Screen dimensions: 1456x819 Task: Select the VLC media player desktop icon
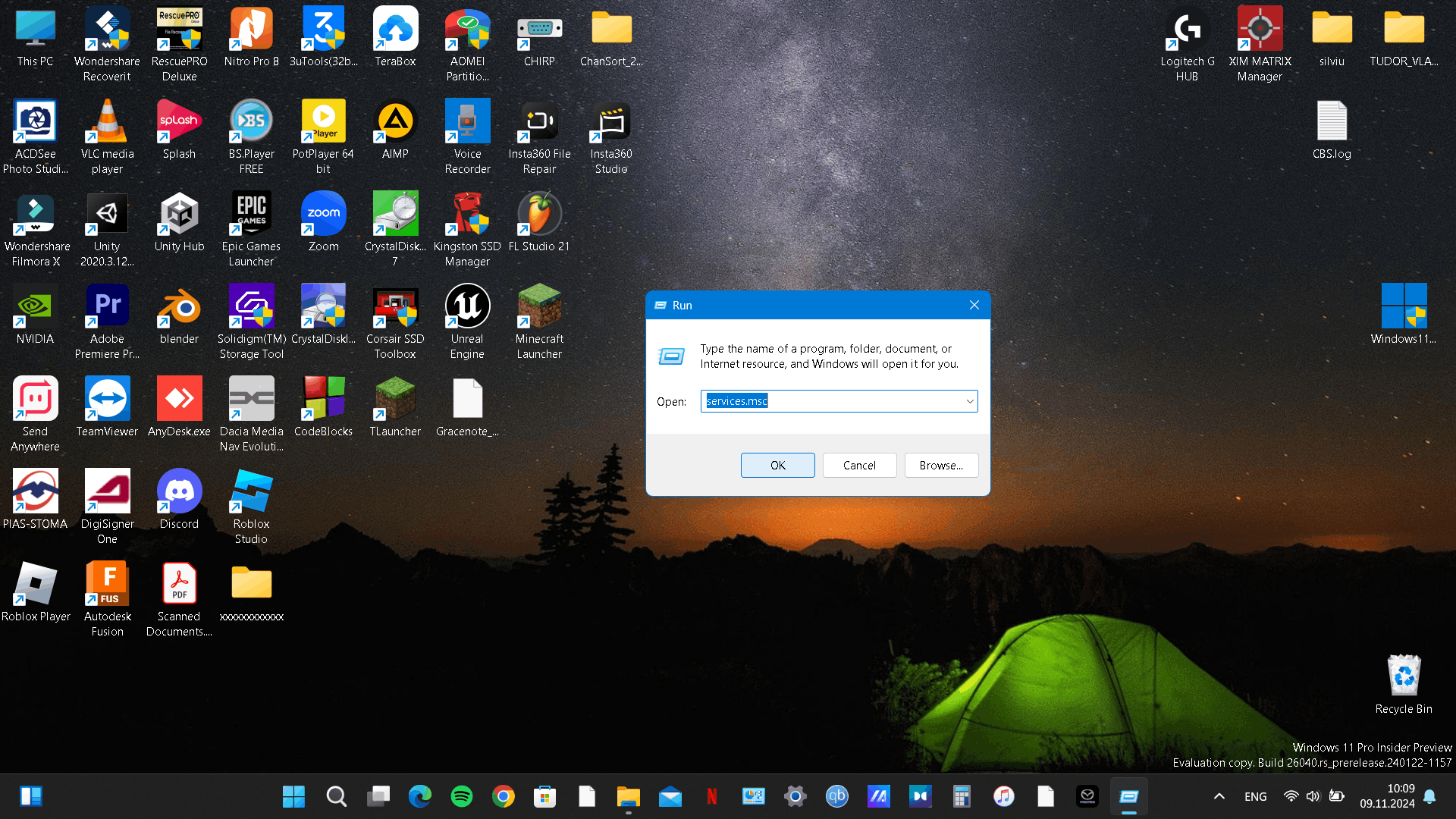click(107, 136)
